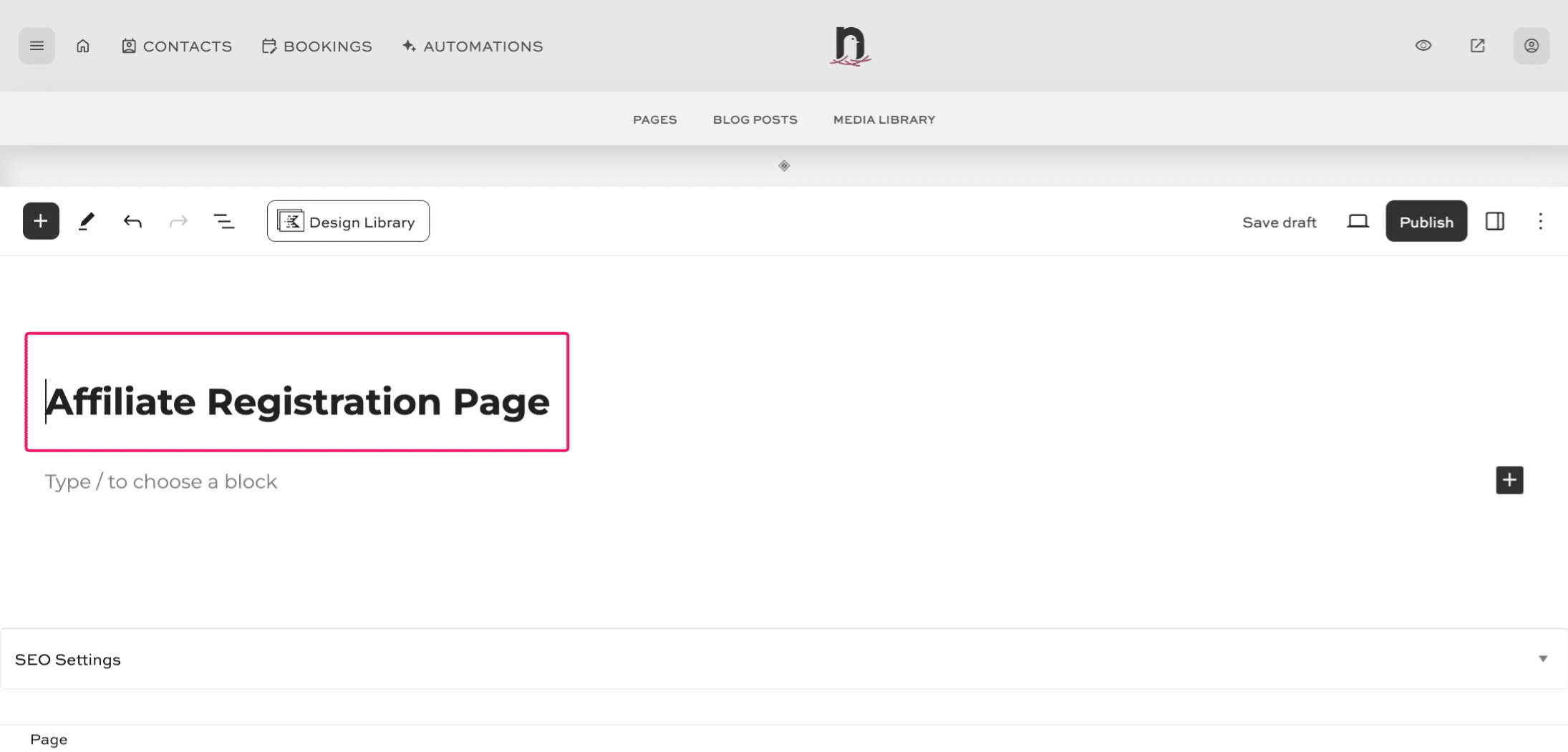
Task: Expand the SEO Settings panel arrow
Action: [1543, 659]
